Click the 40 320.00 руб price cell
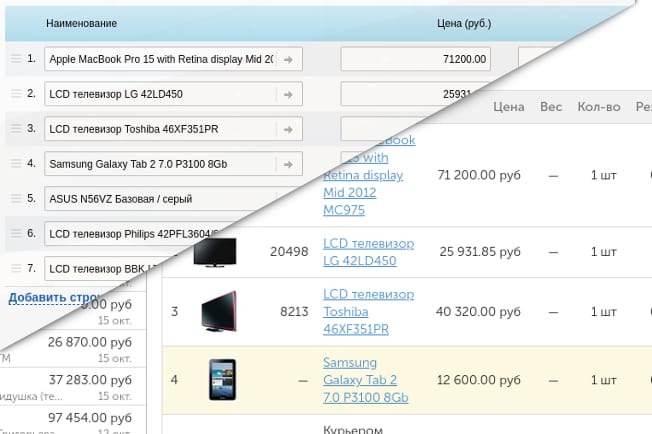Screen dimensions: 652x434 click(478, 311)
